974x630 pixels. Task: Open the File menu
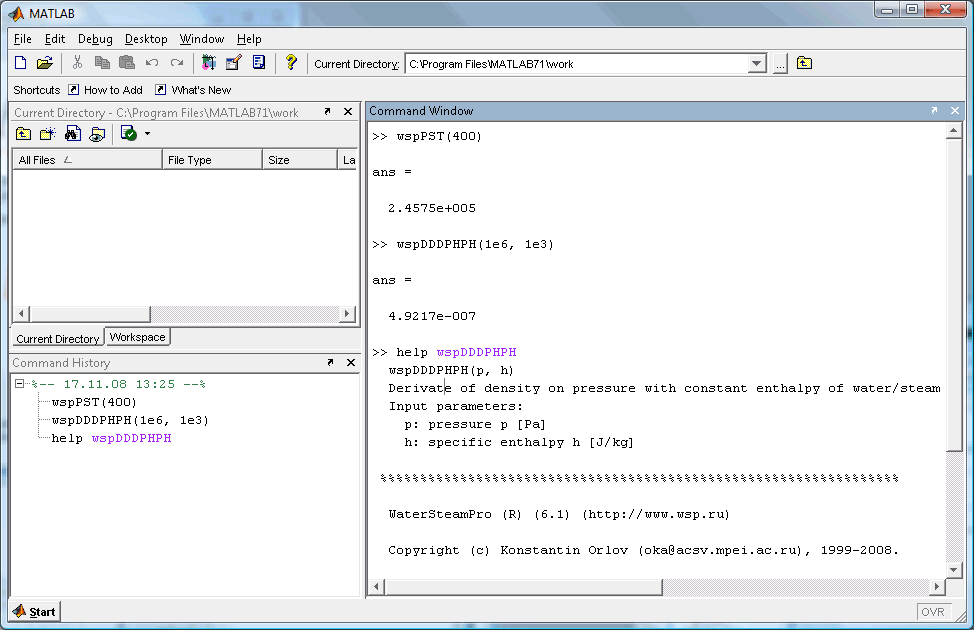pos(22,39)
